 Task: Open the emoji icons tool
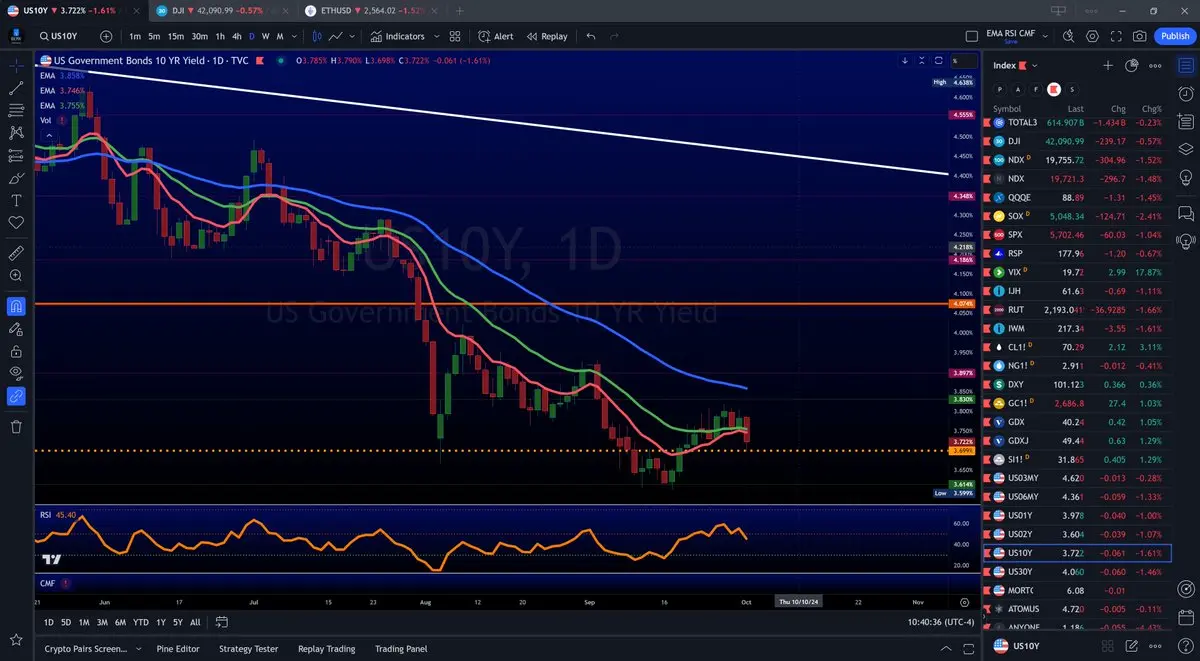pyautogui.click(x=16, y=223)
